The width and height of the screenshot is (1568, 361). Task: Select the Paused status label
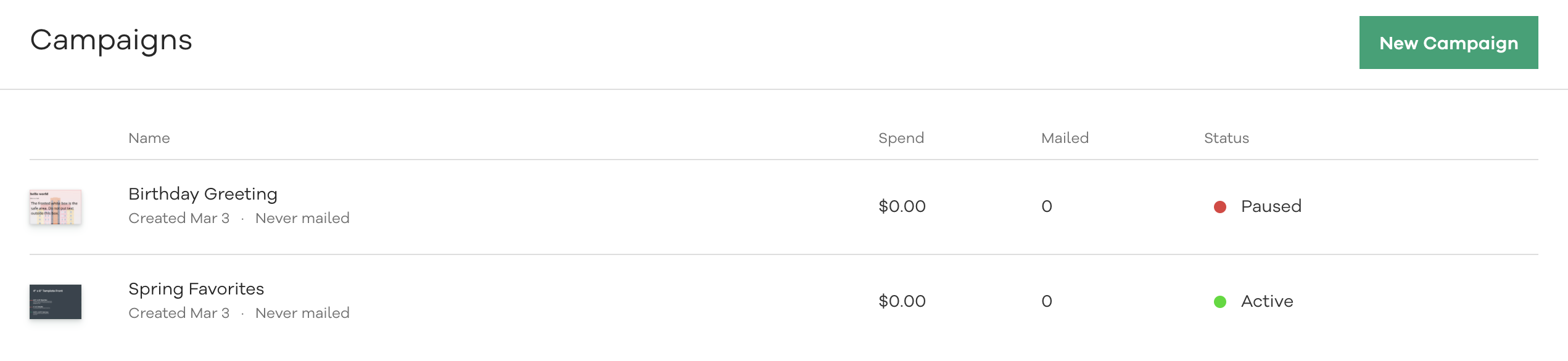pos(1271,206)
